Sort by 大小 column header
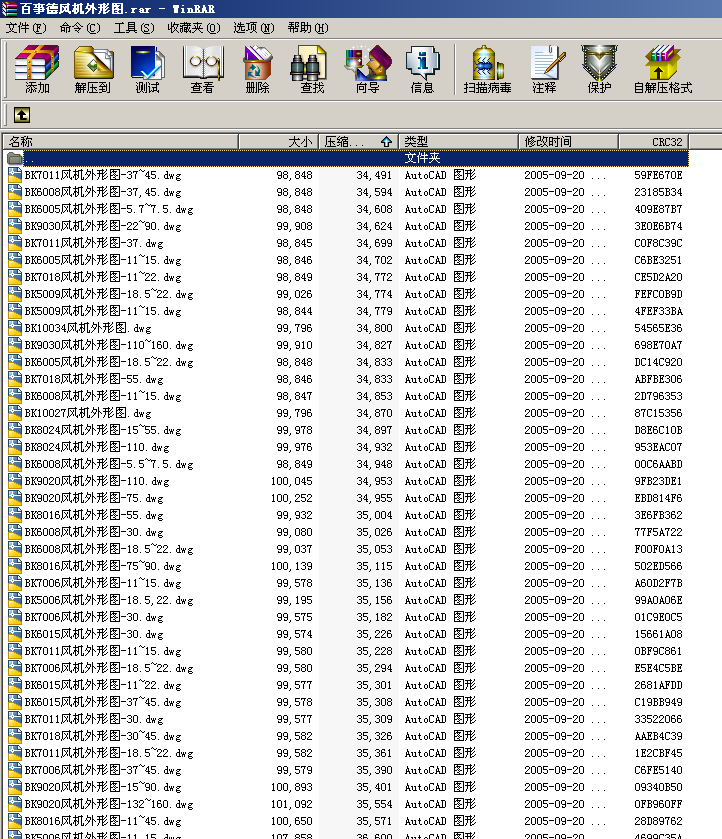This screenshot has width=722, height=839. pos(278,142)
